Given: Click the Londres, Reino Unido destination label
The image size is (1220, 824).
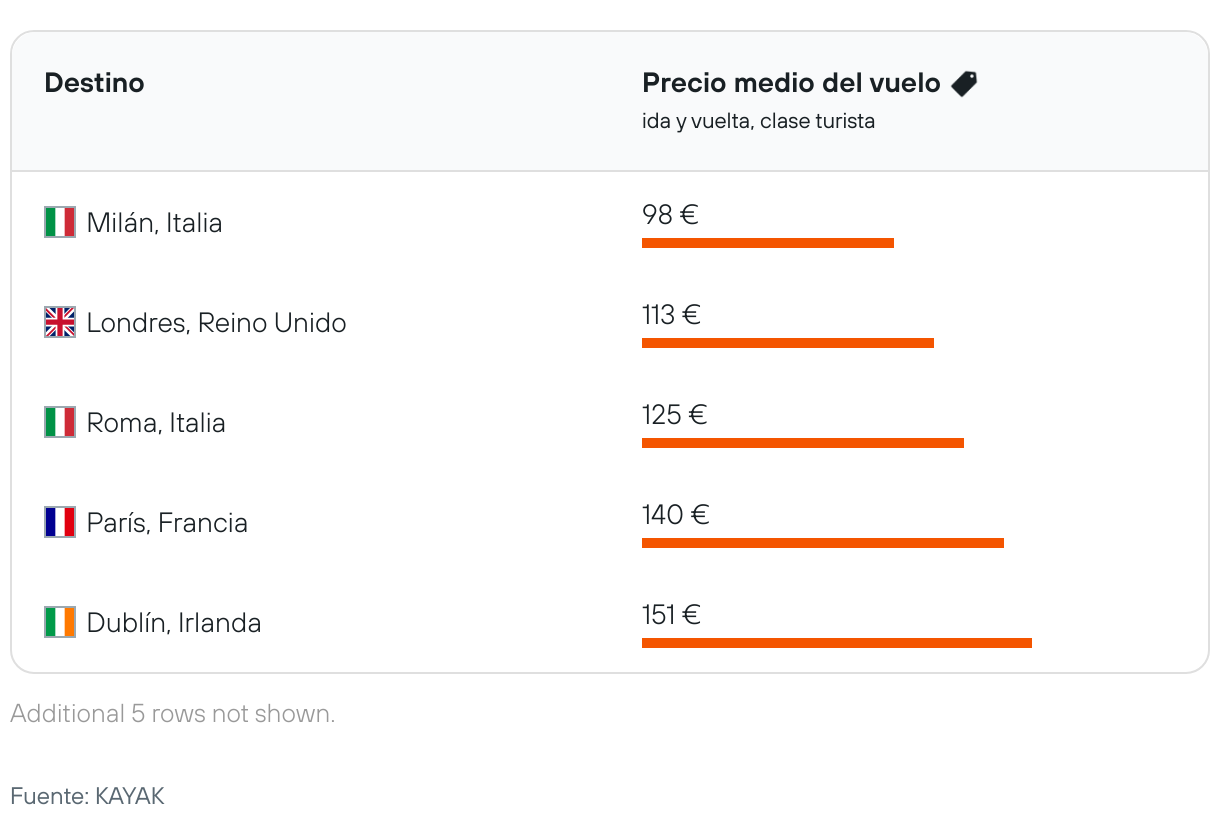Looking at the screenshot, I should click(216, 322).
